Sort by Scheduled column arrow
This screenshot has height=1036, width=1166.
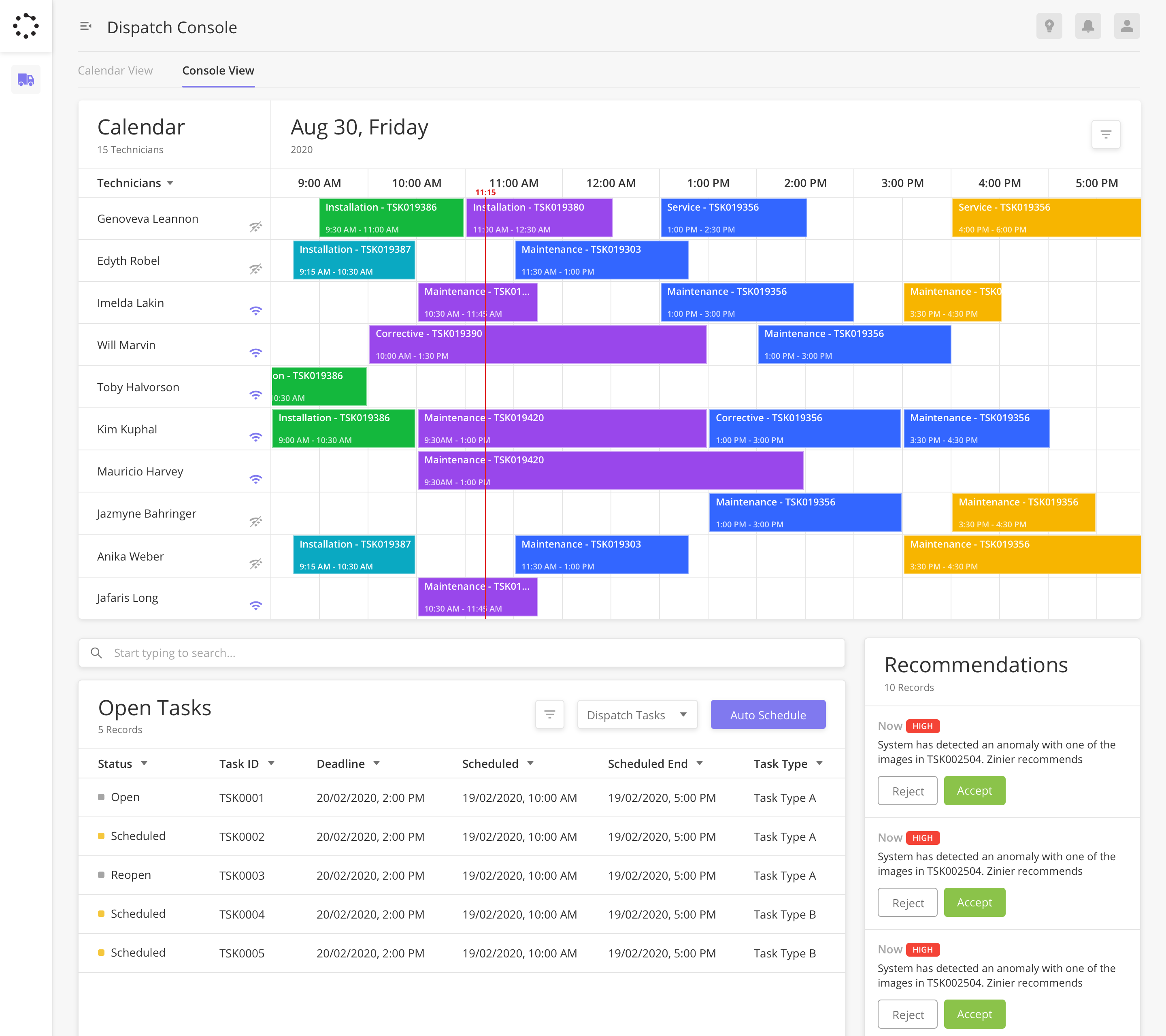[530, 763]
